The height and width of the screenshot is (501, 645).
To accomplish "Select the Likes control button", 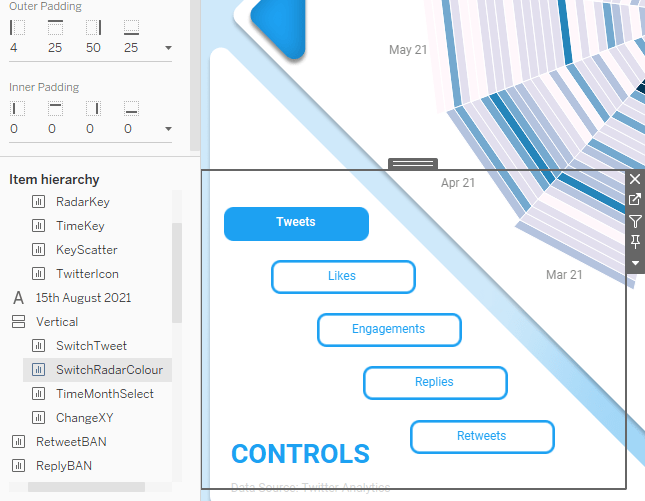I will coord(342,276).
